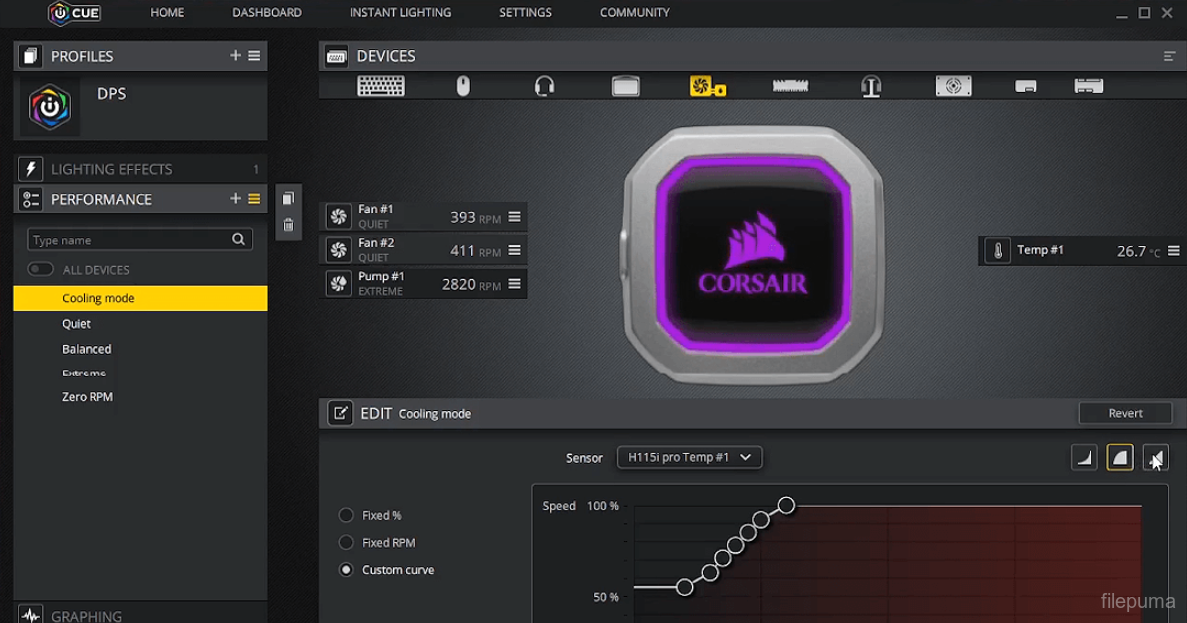Screen dimensions: 1187x623
Task: Open the Sensor H115i pro Temp dropdown
Action: click(x=689, y=457)
